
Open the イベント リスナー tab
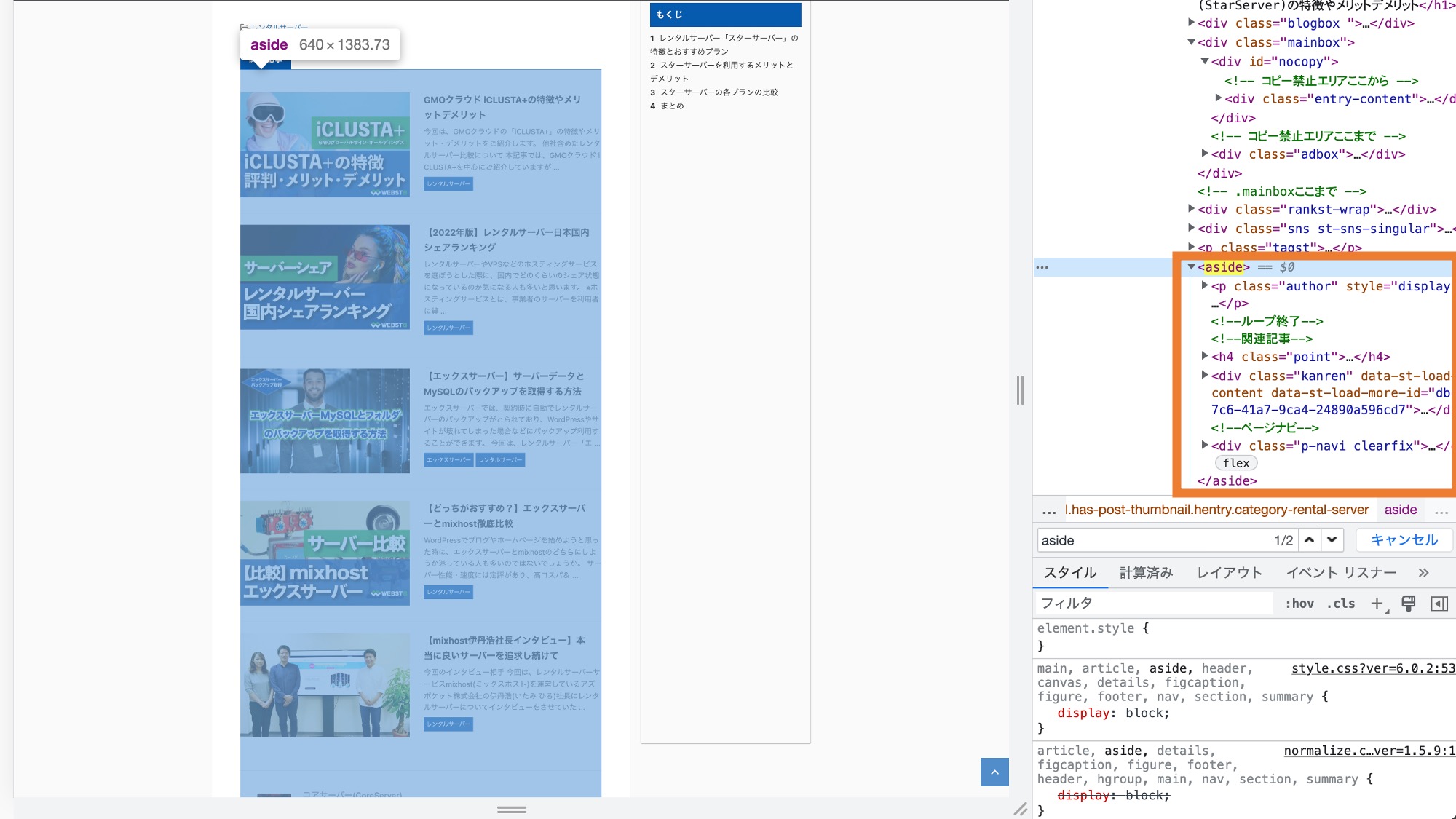tap(1341, 573)
